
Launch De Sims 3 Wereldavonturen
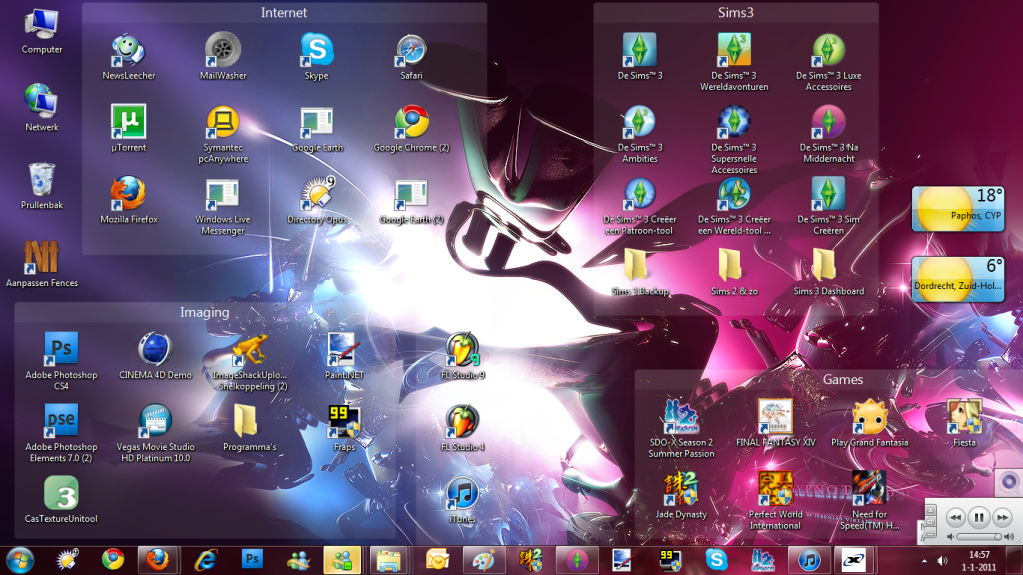pyautogui.click(x=734, y=62)
